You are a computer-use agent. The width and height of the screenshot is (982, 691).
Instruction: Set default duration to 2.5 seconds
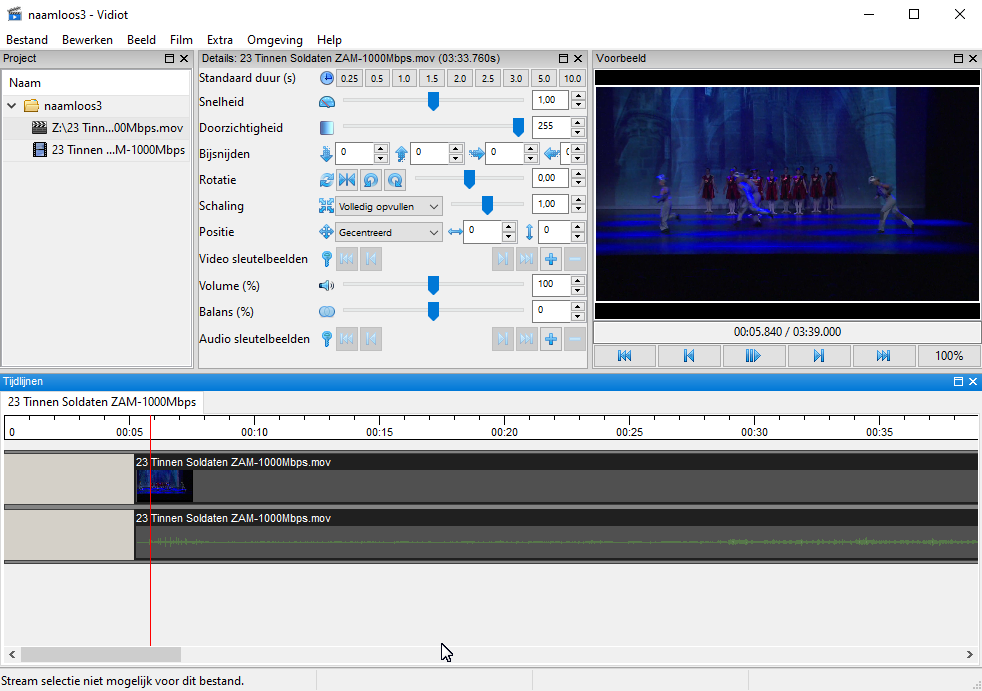point(487,78)
